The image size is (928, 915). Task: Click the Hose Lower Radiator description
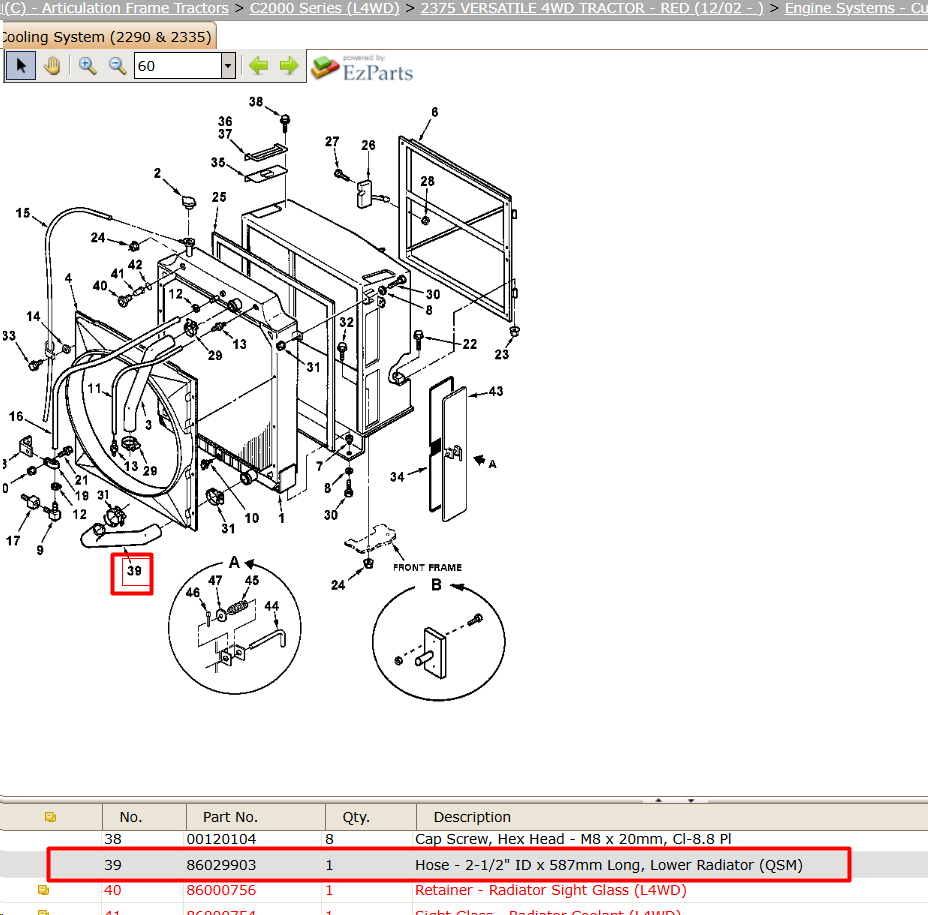click(x=608, y=865)
